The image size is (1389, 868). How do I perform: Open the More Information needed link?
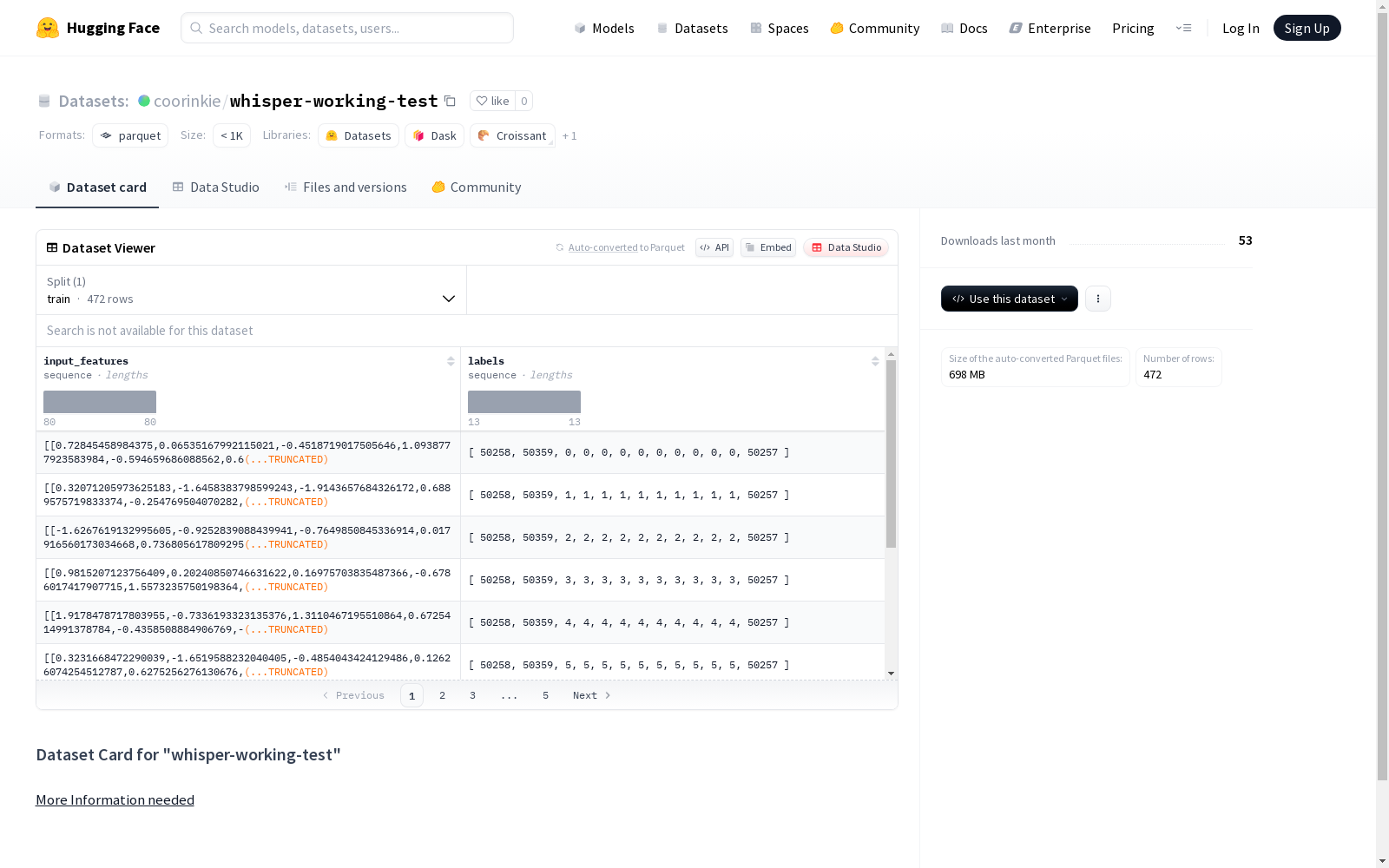(x=115, y=799)
